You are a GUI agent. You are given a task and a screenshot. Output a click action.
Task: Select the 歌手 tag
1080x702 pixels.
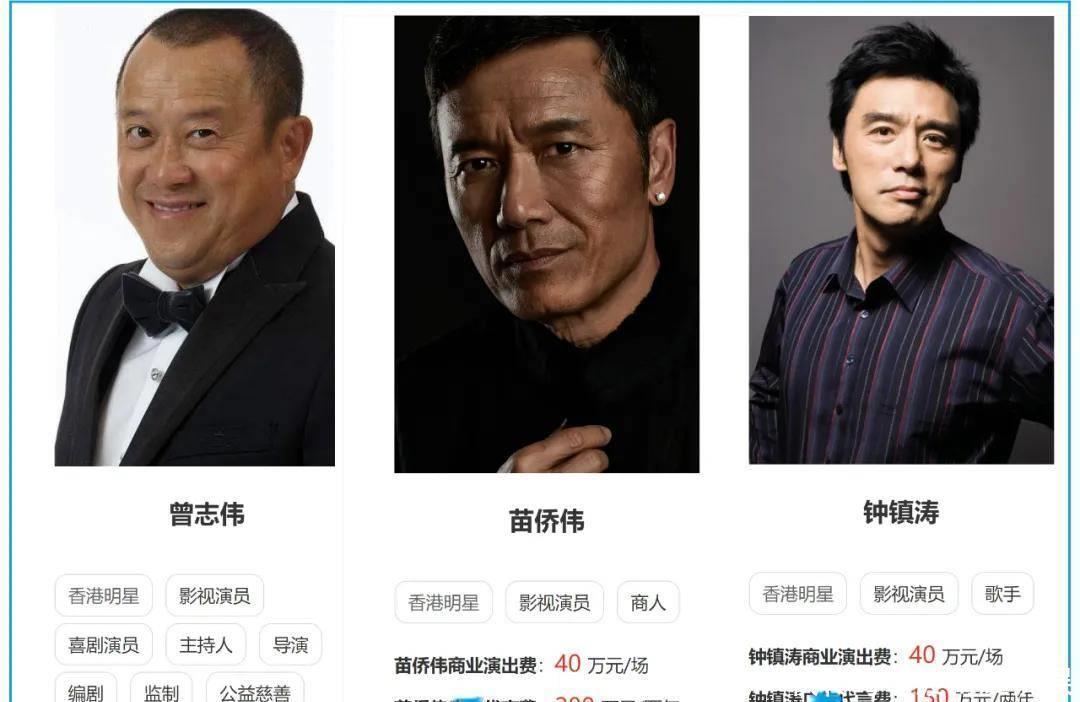click(x=1002, y=593)
